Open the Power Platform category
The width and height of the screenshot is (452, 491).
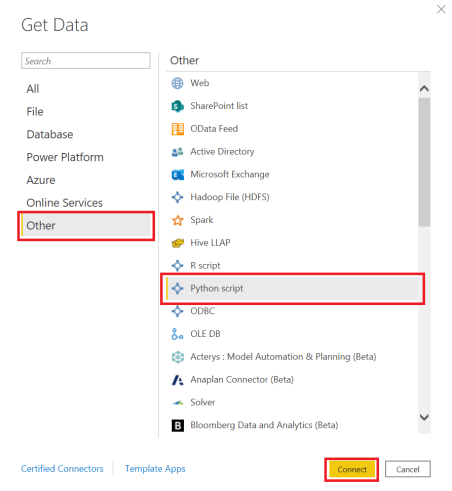coord(65,157)
